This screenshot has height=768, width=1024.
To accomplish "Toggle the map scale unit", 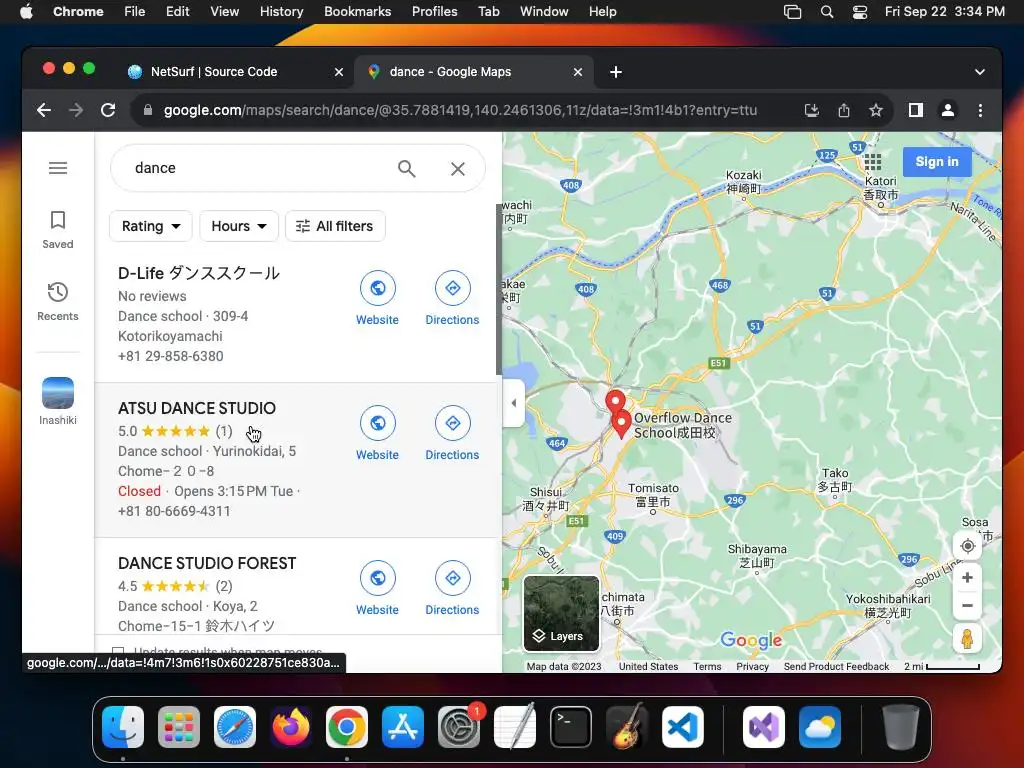I will point(942,666).
